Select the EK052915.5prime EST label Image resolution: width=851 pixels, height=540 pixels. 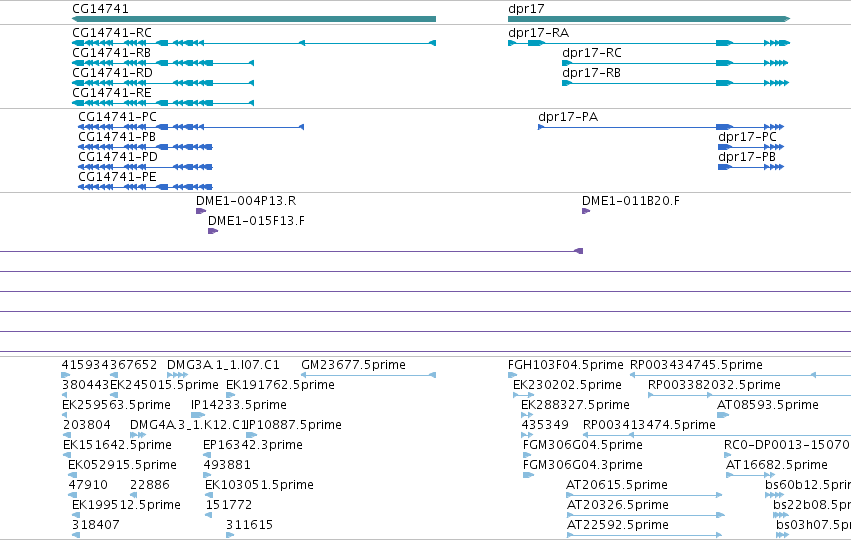pyautogui.click(x=122, y=465)
